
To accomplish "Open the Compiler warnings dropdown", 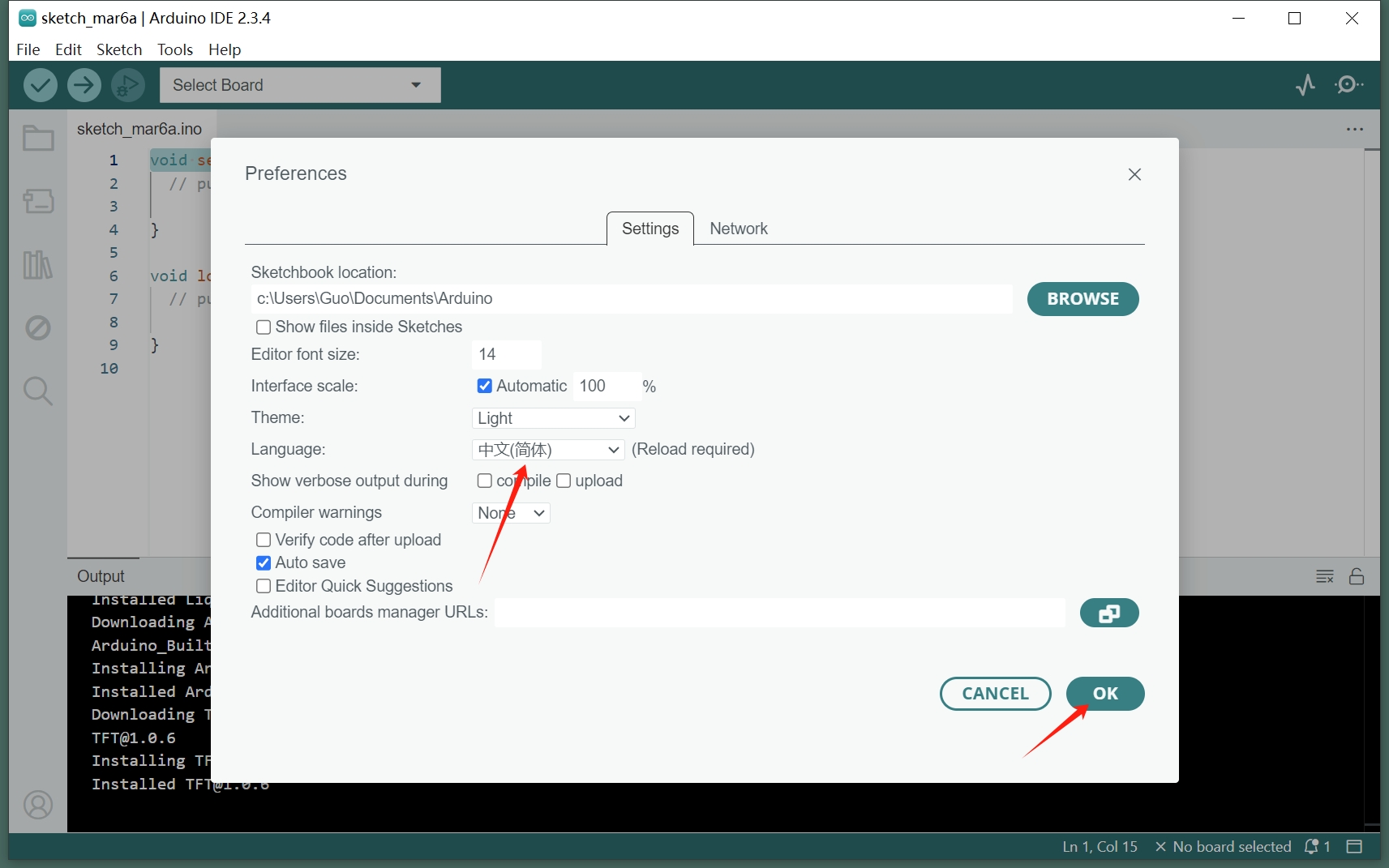I will point(511,513).
